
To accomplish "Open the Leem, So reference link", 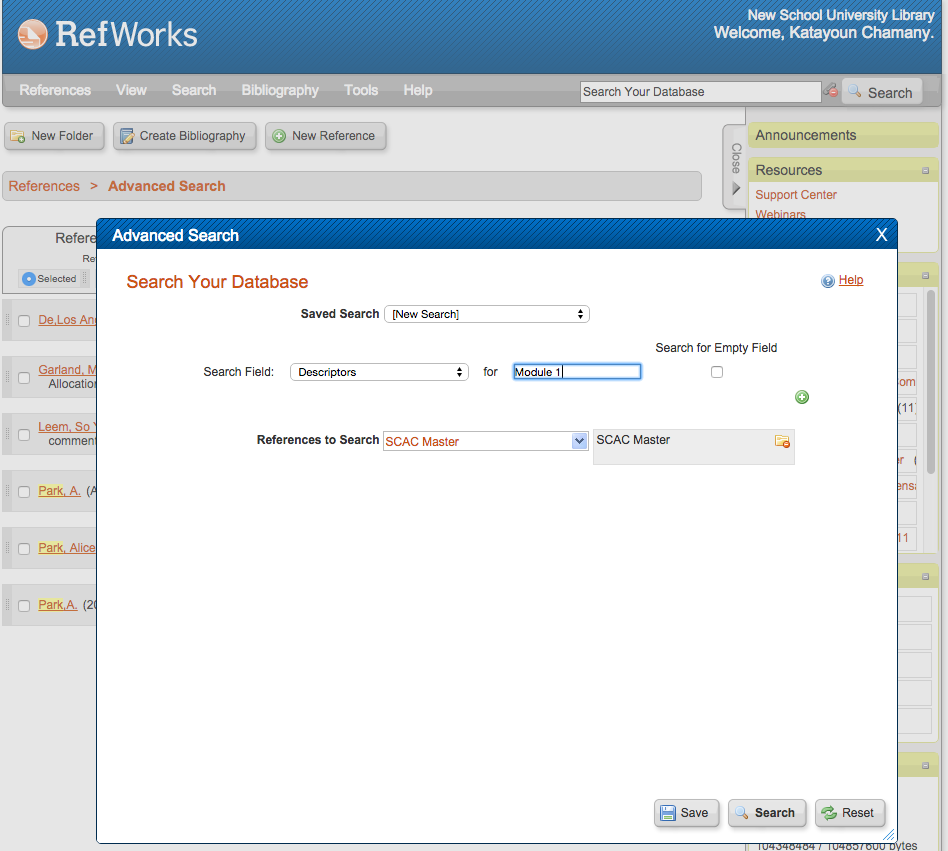I will pos(67,427).
